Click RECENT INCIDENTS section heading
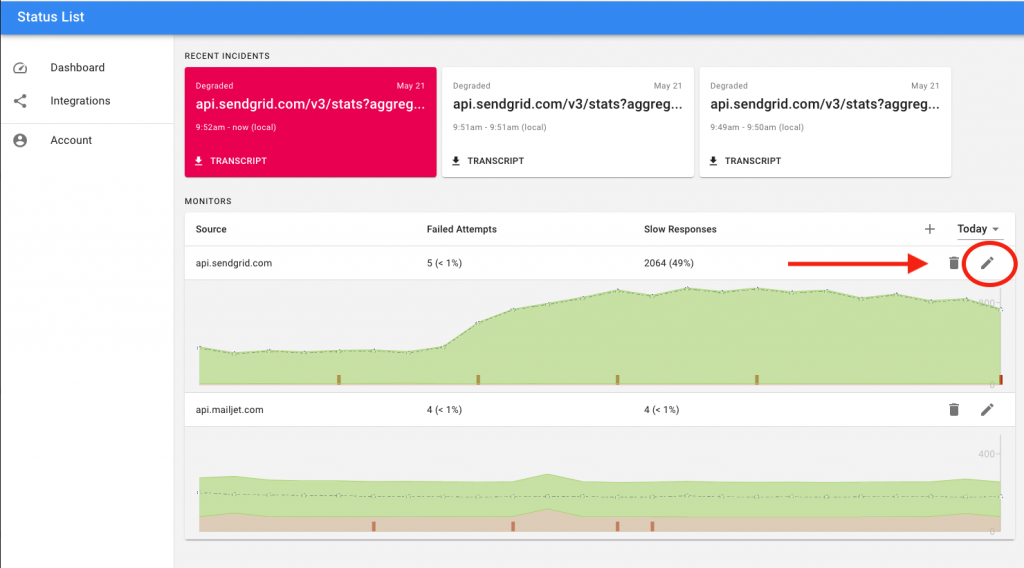Screen dimensions: 1024x568 tap(227, 56)
